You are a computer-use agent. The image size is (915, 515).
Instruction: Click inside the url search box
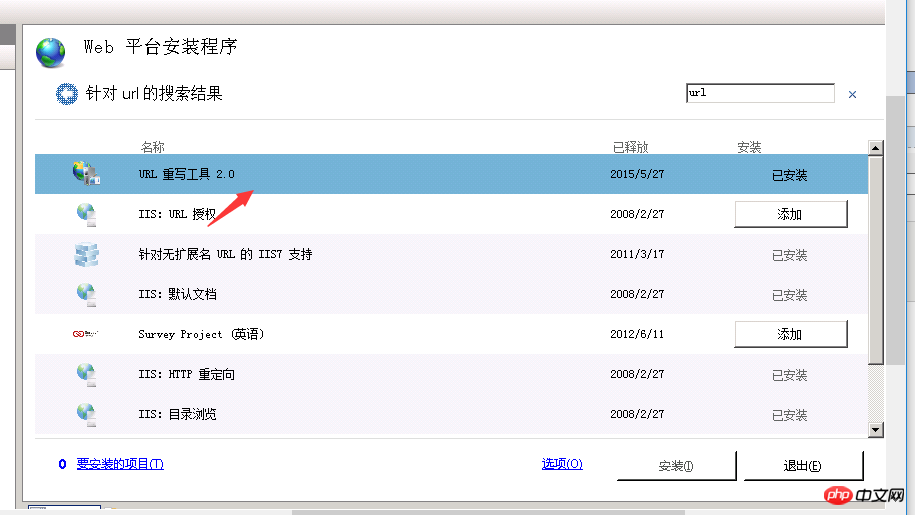760,93
